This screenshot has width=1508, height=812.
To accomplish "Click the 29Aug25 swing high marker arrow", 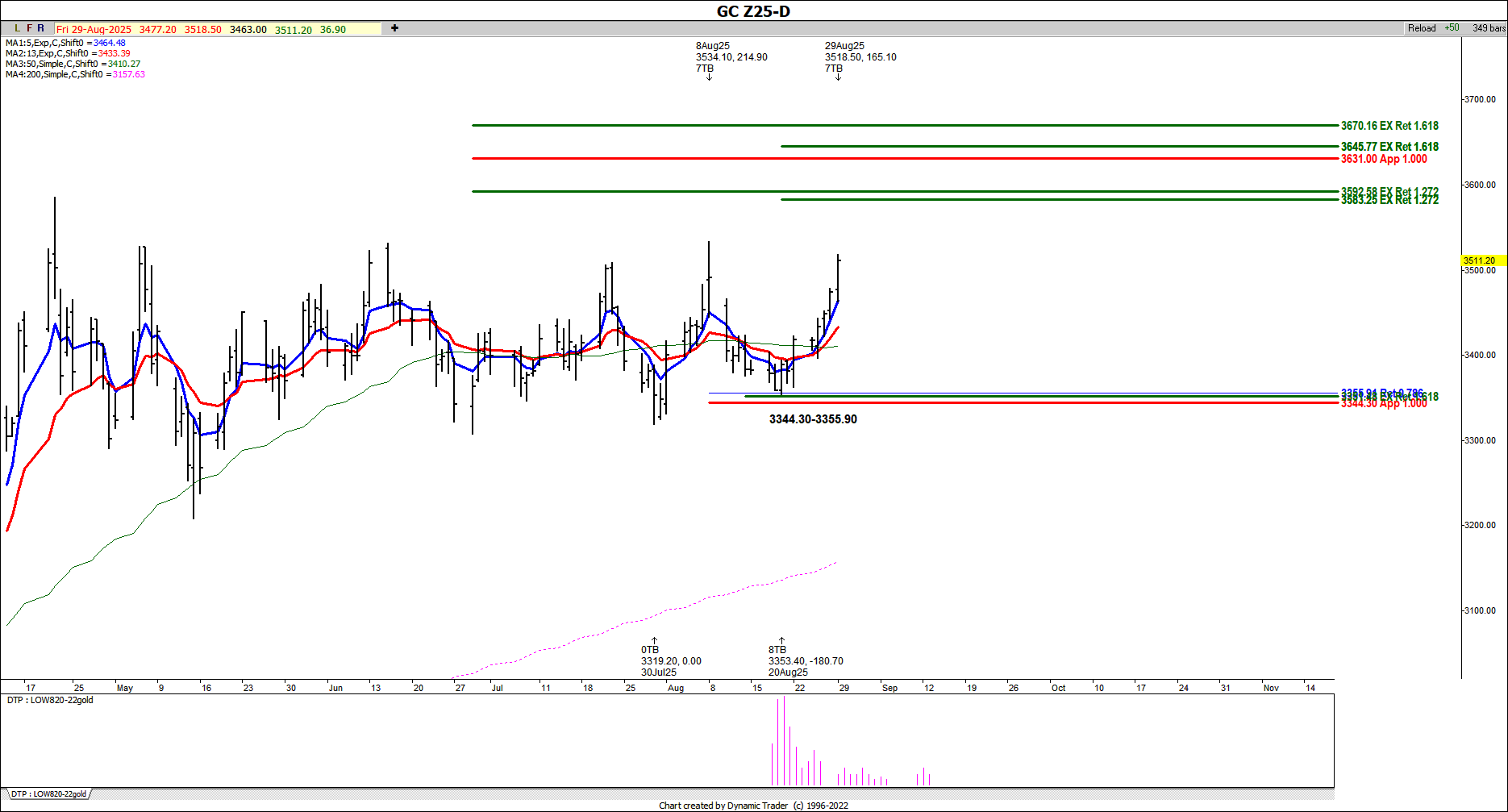I will [838, 77].
